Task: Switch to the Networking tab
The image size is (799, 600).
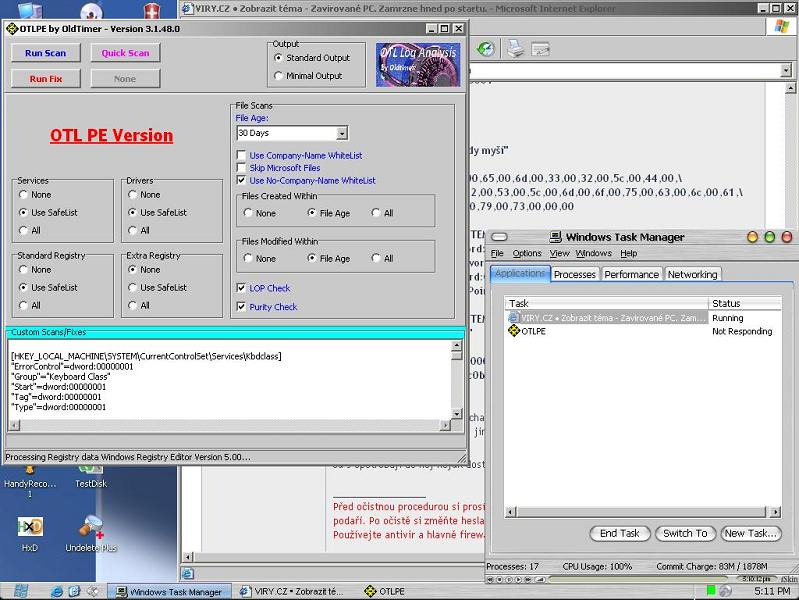Action: (x=693, y=274)
